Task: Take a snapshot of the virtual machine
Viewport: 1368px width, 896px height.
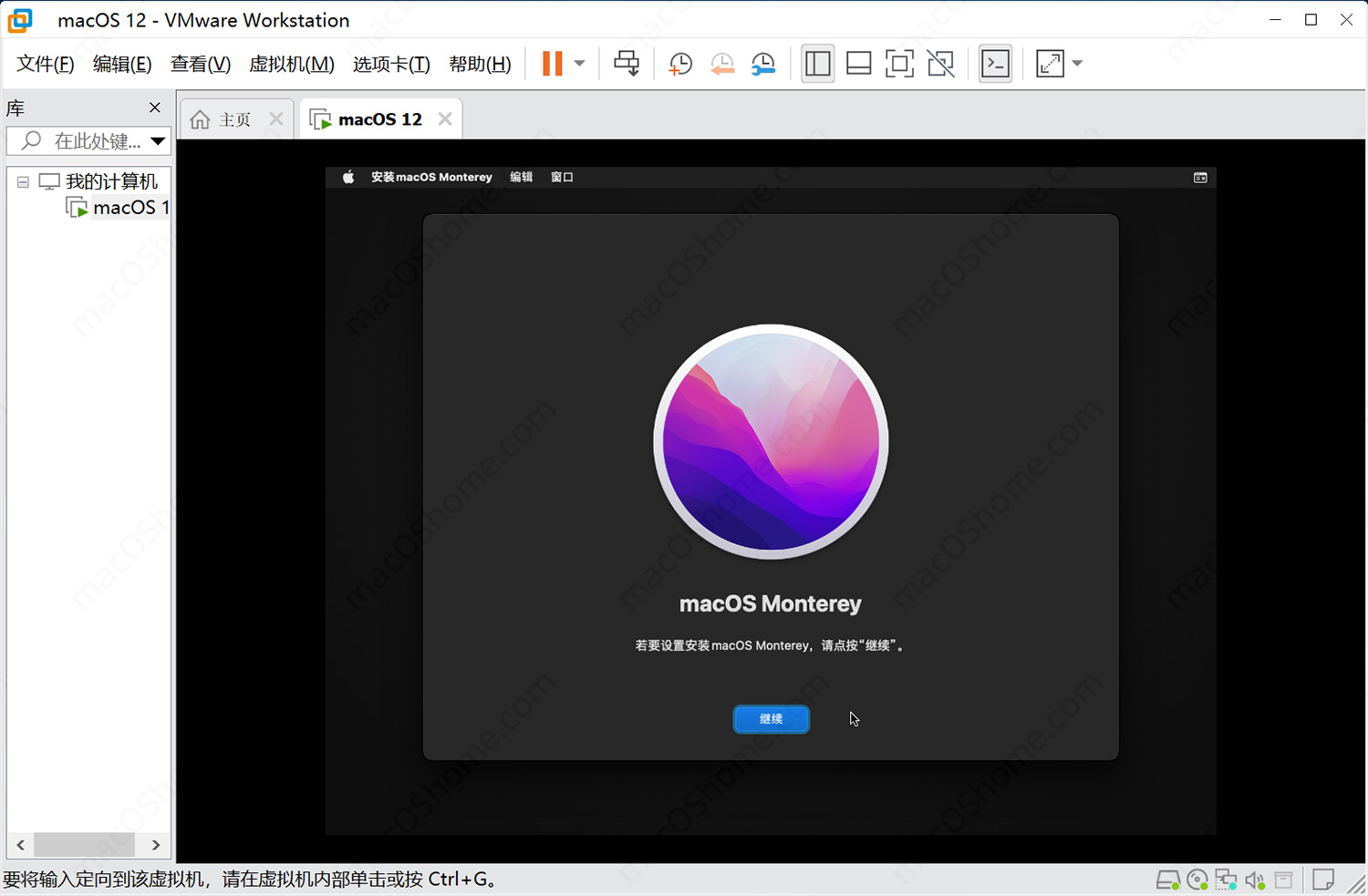Action: 680,64
